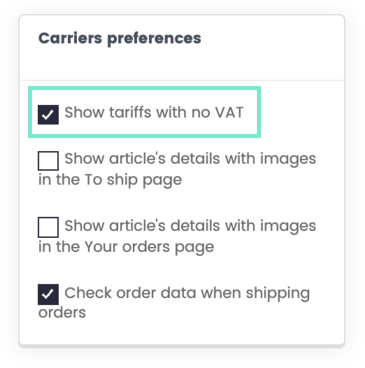The height and width of the screenshot is (368, 365).
Task: Click article's details label above Your orders page
Action: click(x=190, y=226)
